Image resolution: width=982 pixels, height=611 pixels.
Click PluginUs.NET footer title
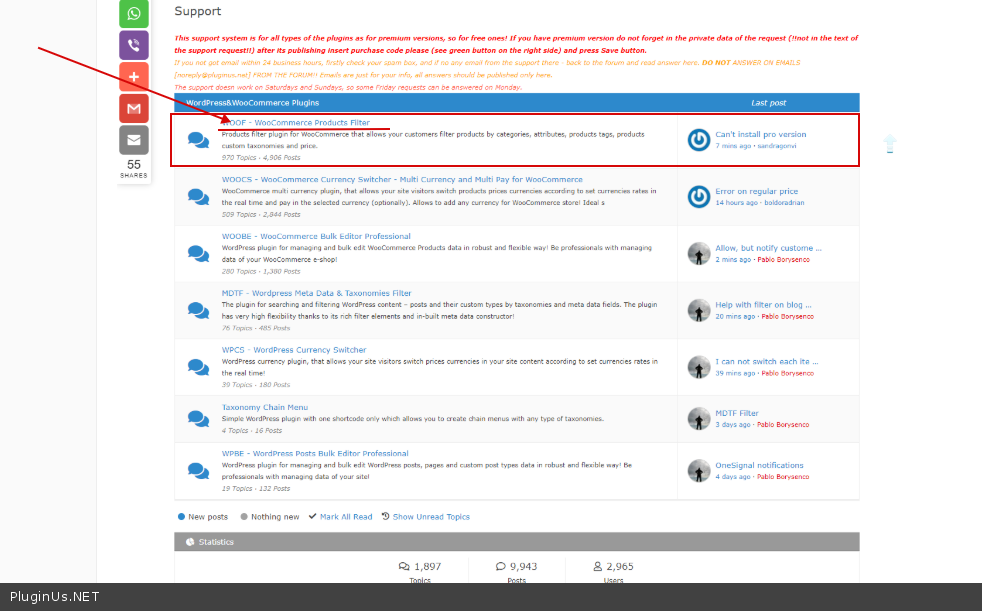pyautogui.click(x=54, y=597)
